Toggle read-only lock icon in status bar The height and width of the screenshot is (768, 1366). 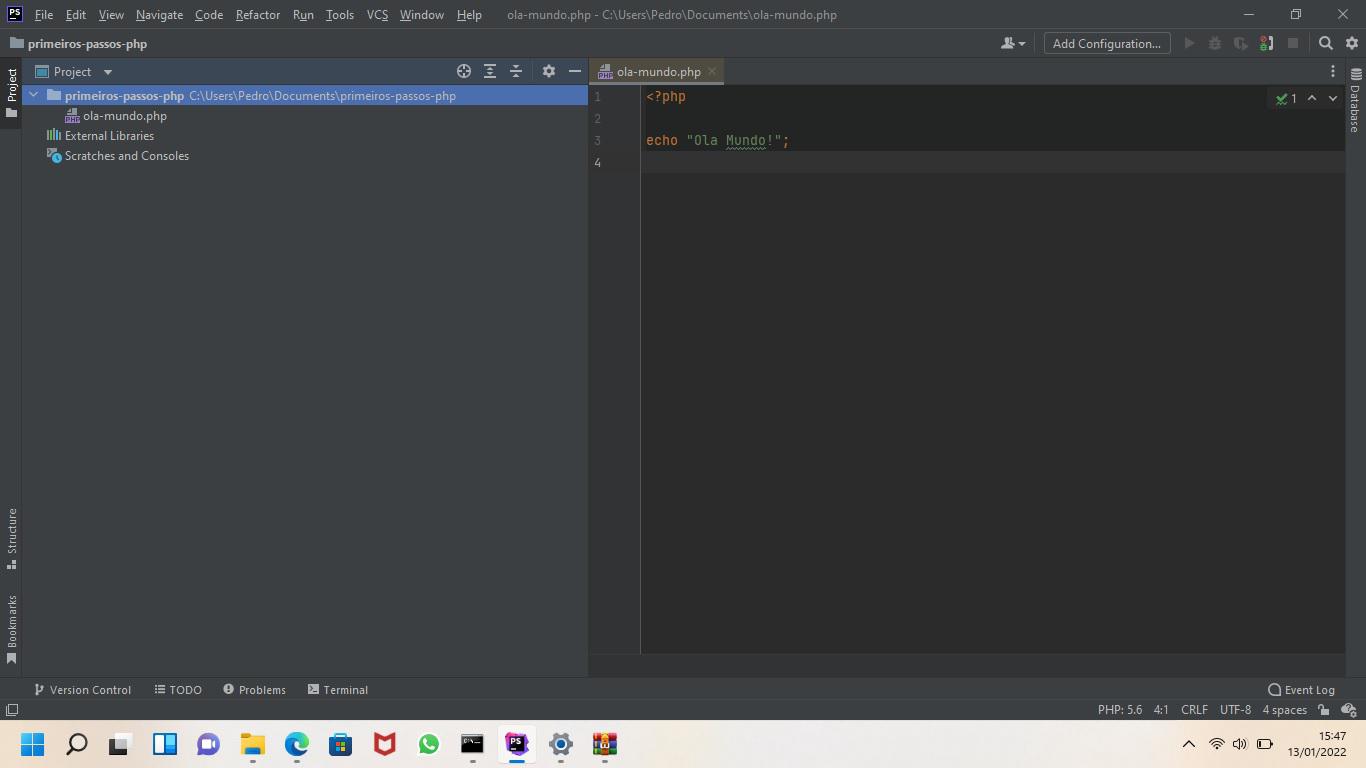[x=1324, y=710]
